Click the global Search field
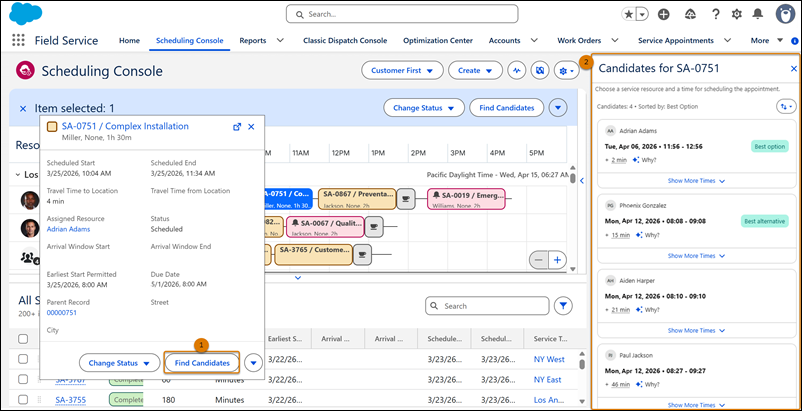 (x=402, y=14)
